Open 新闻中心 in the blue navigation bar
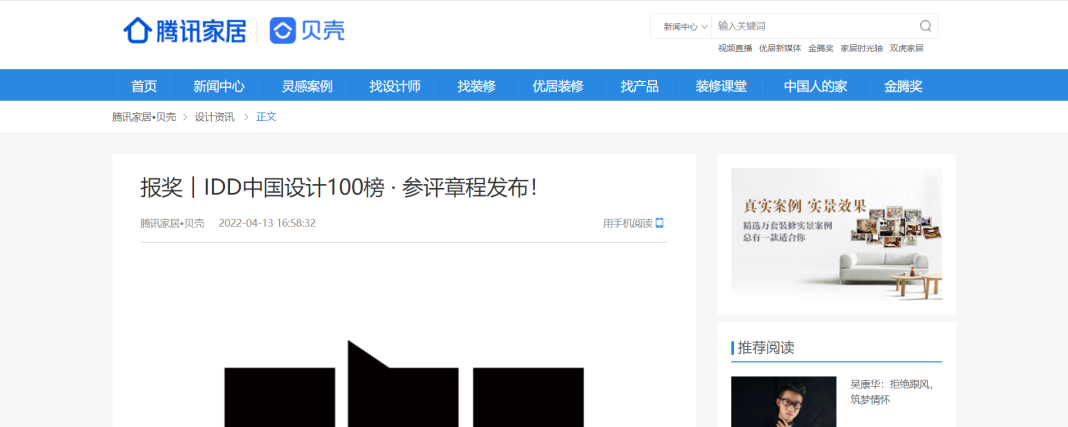 click(x=219, y=86)
